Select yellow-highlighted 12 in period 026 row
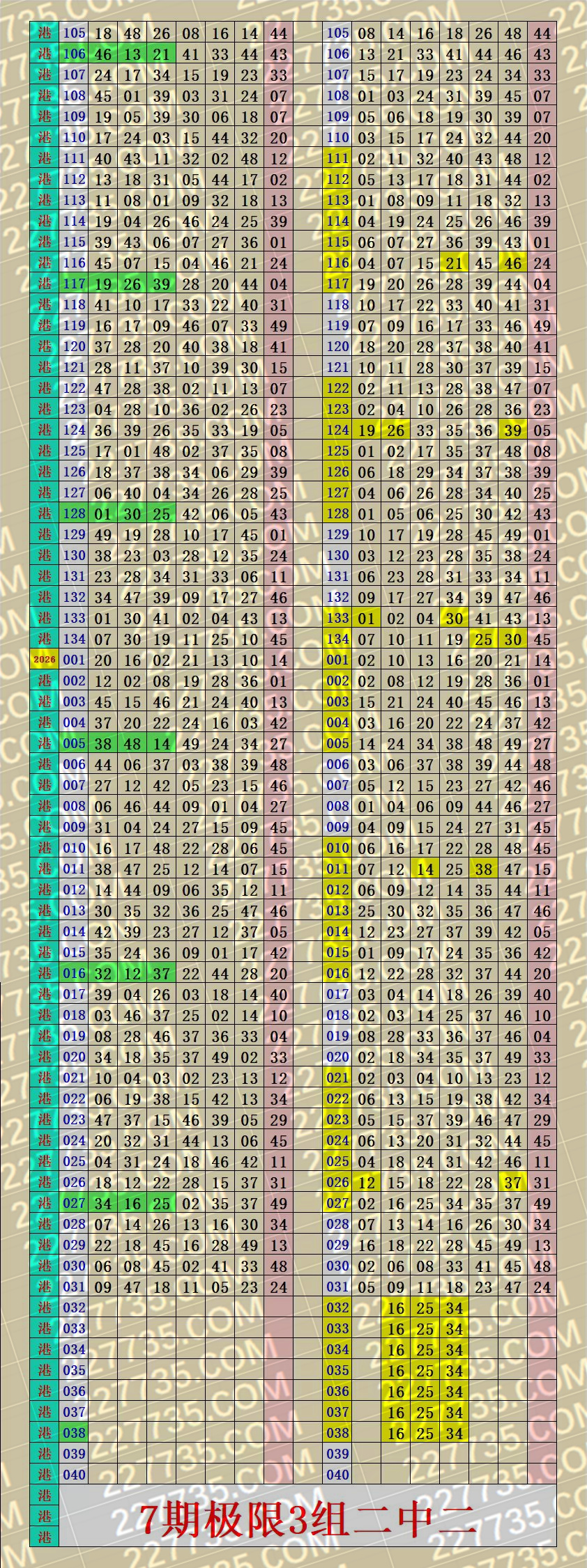This screenshot has width=587, height=1568. point(367,1182)
